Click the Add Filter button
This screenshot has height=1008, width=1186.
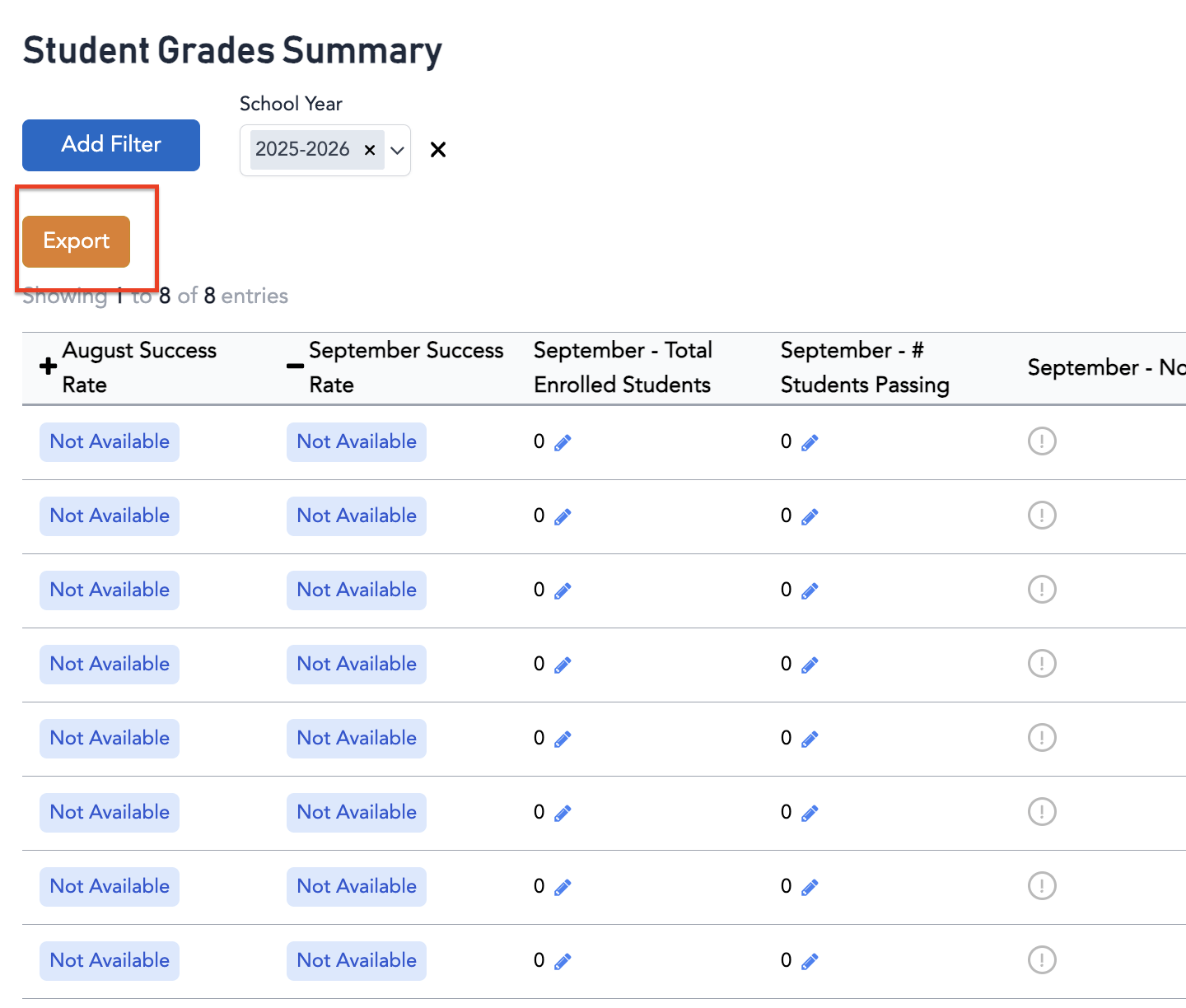click(x=111, y=145)
